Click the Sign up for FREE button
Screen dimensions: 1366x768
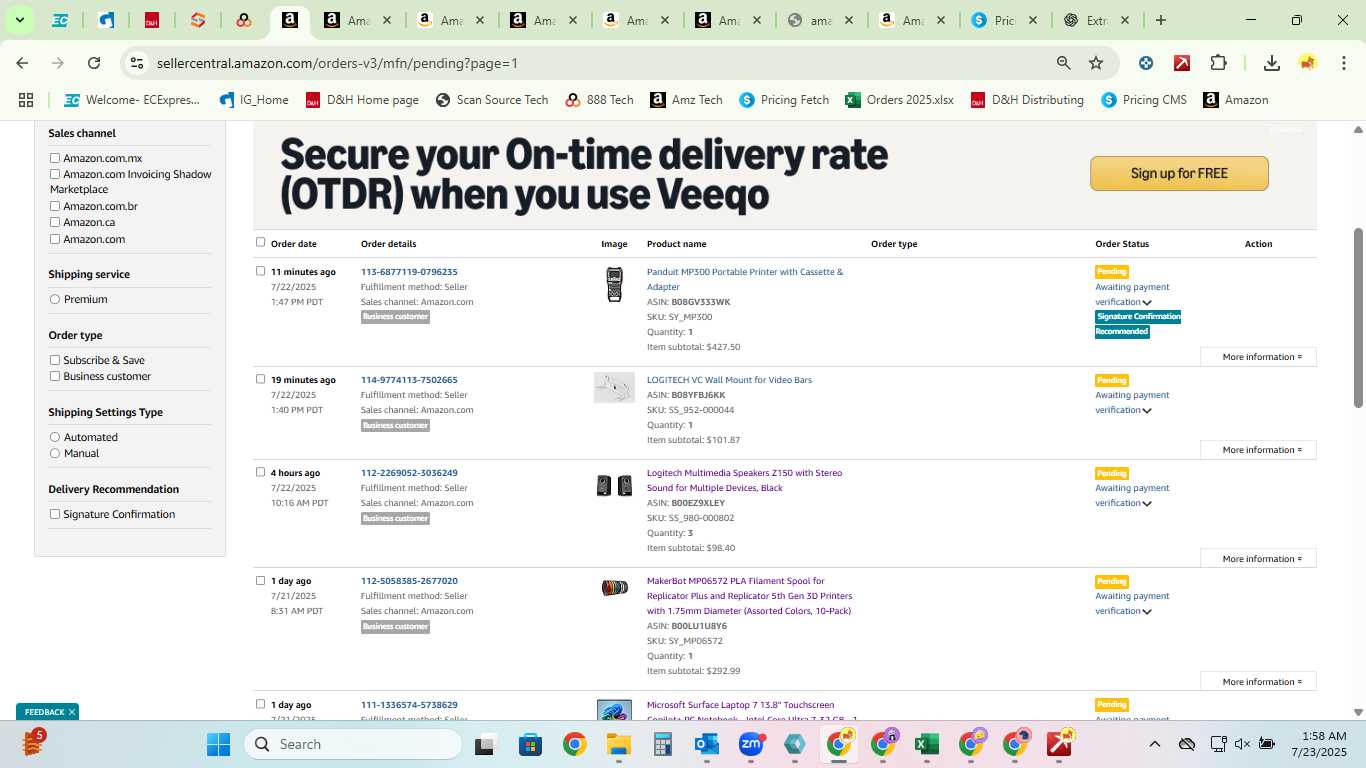pyautogui.click(x=1179, y=173)
